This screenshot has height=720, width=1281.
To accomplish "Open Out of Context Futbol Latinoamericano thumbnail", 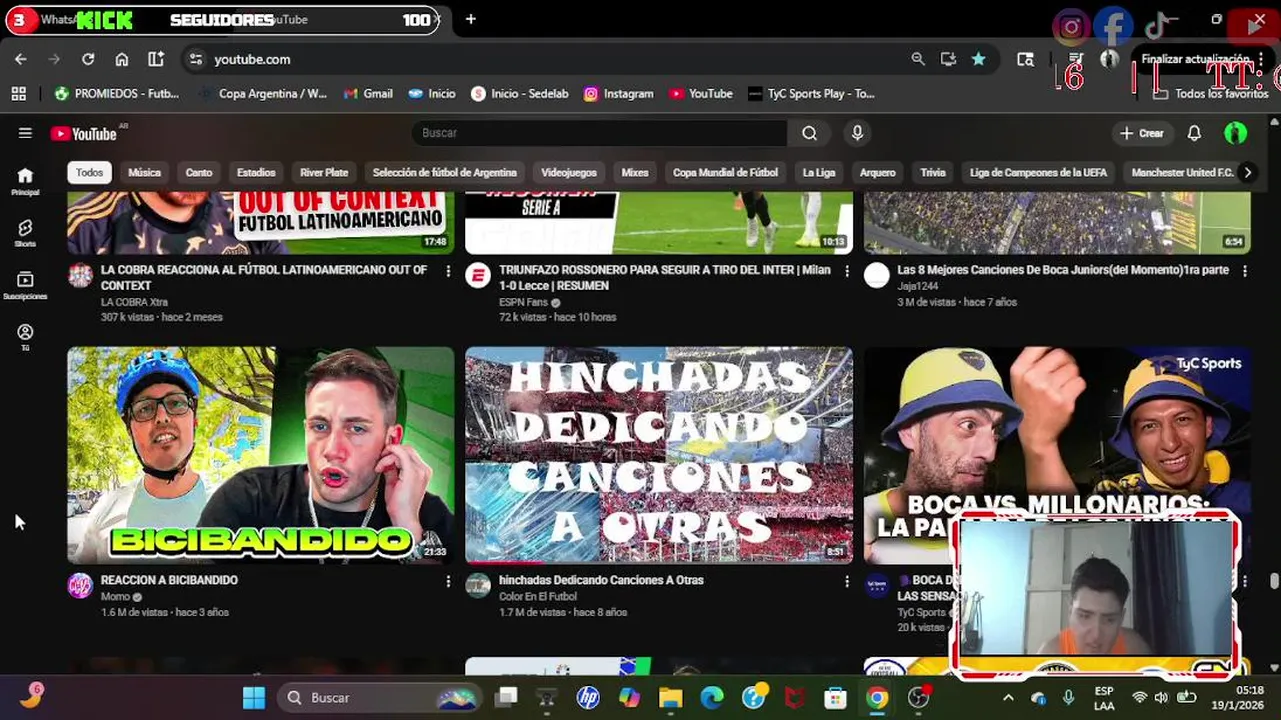I will [x=260, y=222].
